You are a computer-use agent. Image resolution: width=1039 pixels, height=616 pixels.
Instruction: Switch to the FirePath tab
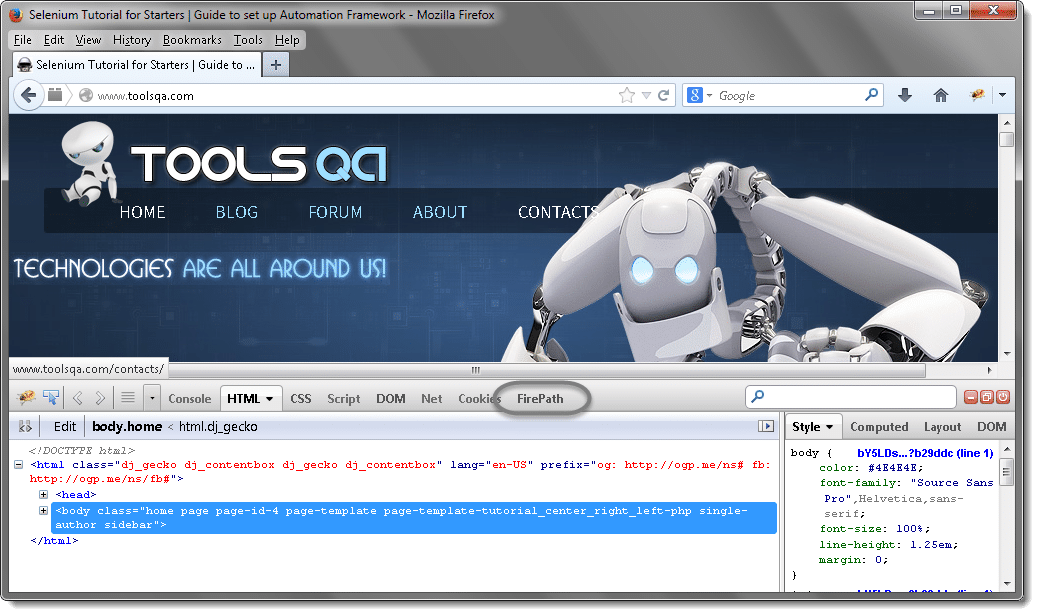coord(540,399)
